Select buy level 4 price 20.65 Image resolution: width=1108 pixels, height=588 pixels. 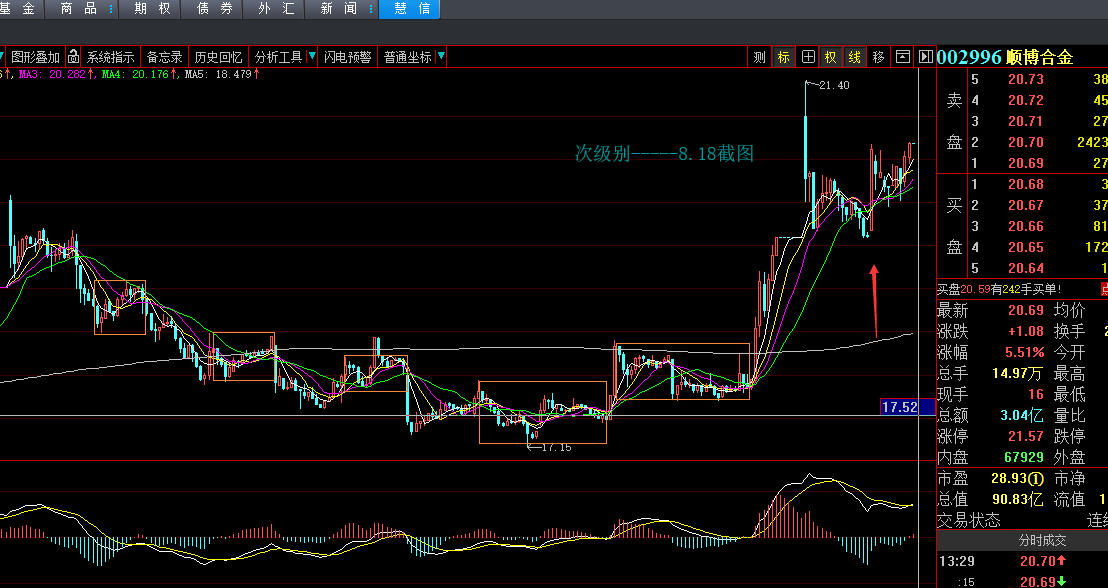1025,247
